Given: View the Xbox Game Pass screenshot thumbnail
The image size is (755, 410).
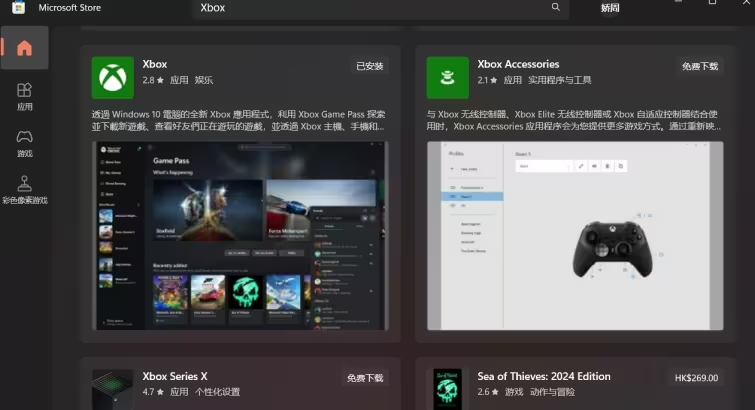Looking at the screenshot, I should click(240, 236).
